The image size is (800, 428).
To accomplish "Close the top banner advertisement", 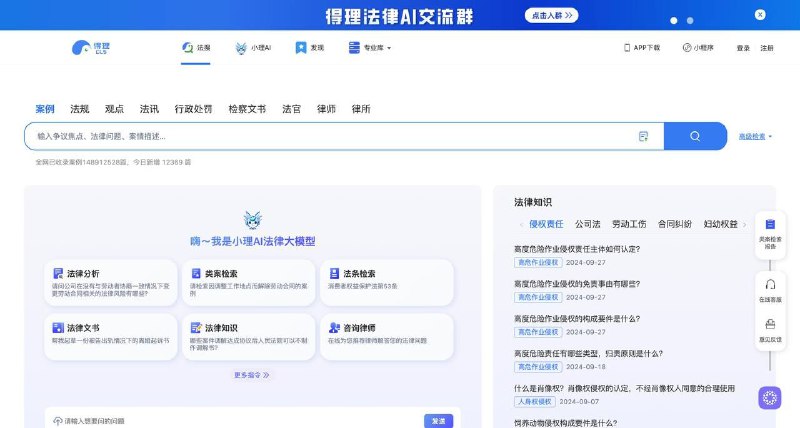I will (761, 15).
